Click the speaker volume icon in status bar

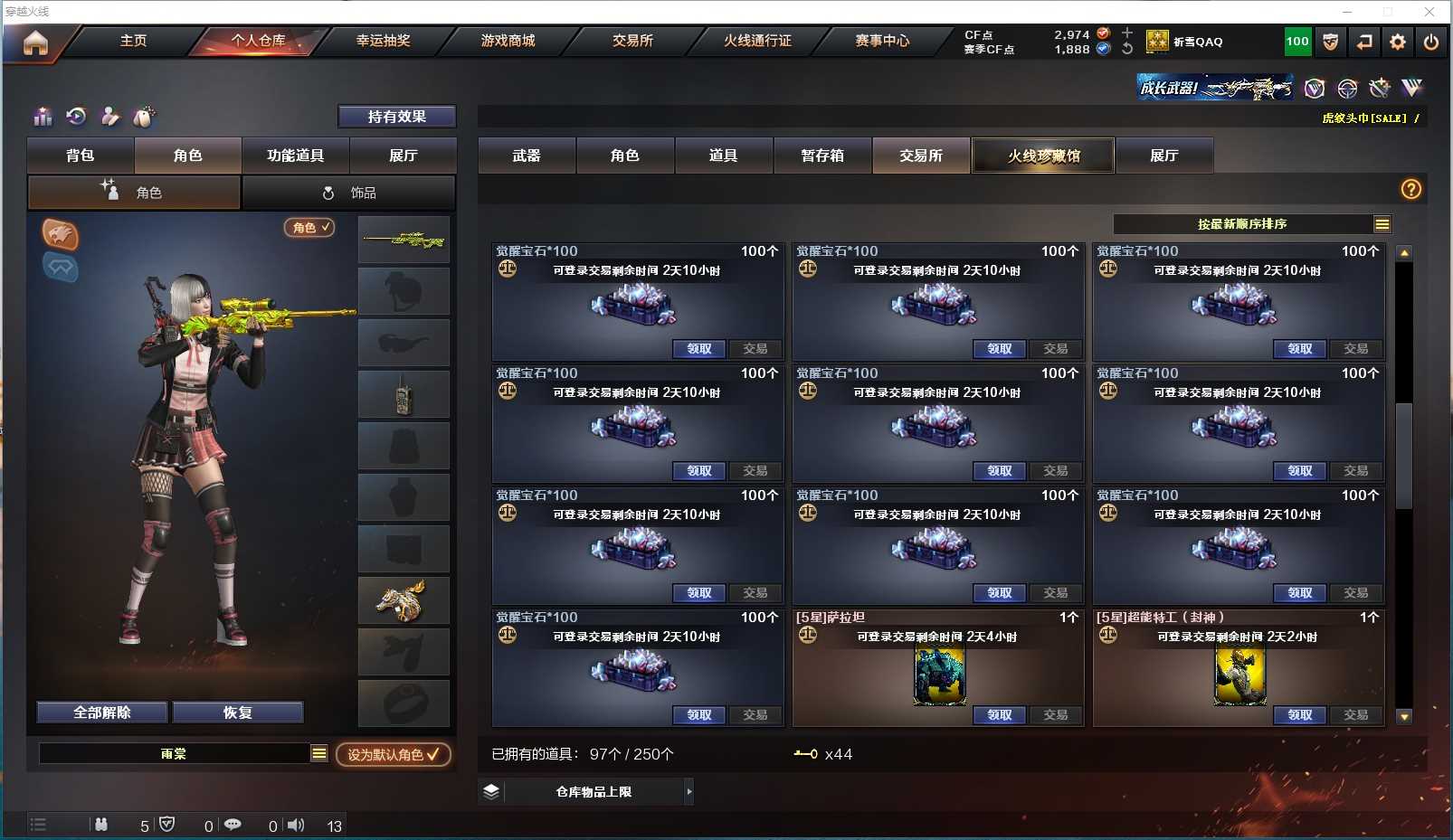296,825
